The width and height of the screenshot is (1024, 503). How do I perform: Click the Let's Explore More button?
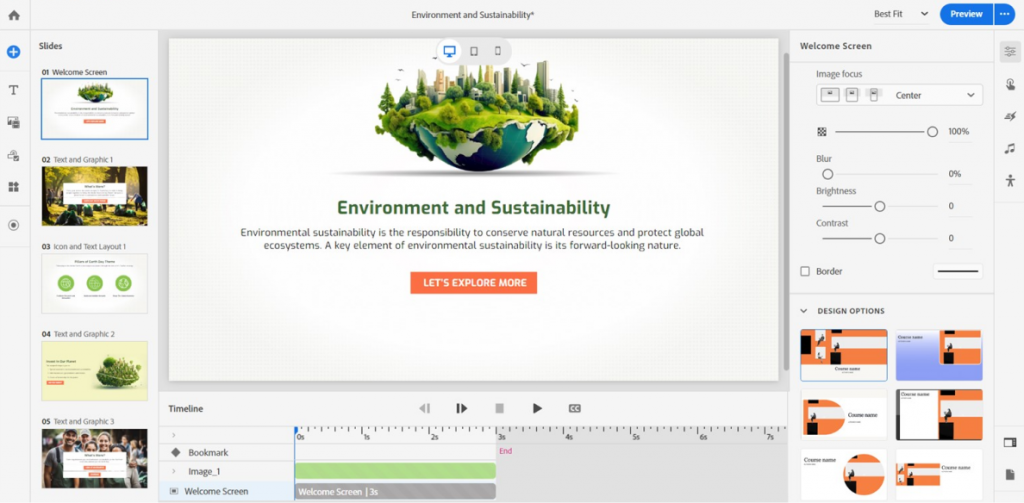(x=474, y=283)
